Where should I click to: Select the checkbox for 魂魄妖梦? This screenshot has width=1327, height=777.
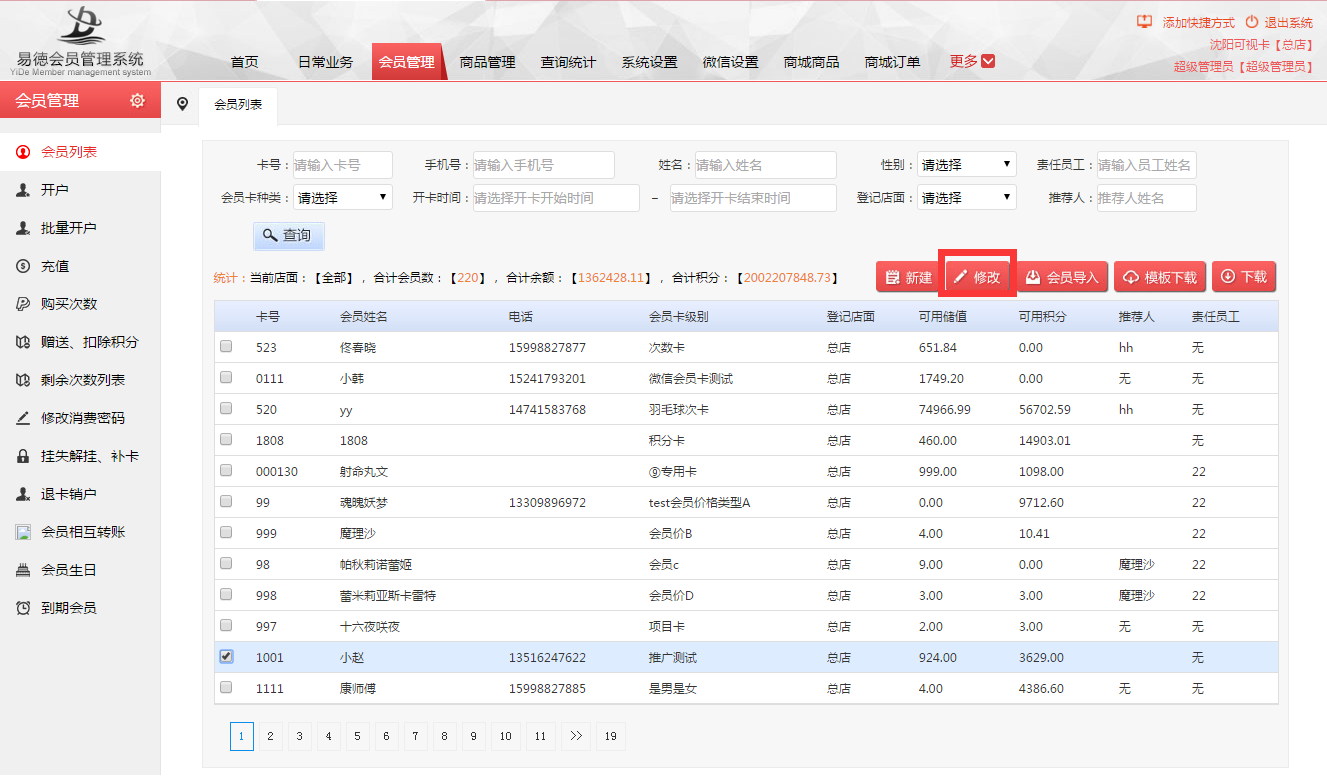(226, 501)
